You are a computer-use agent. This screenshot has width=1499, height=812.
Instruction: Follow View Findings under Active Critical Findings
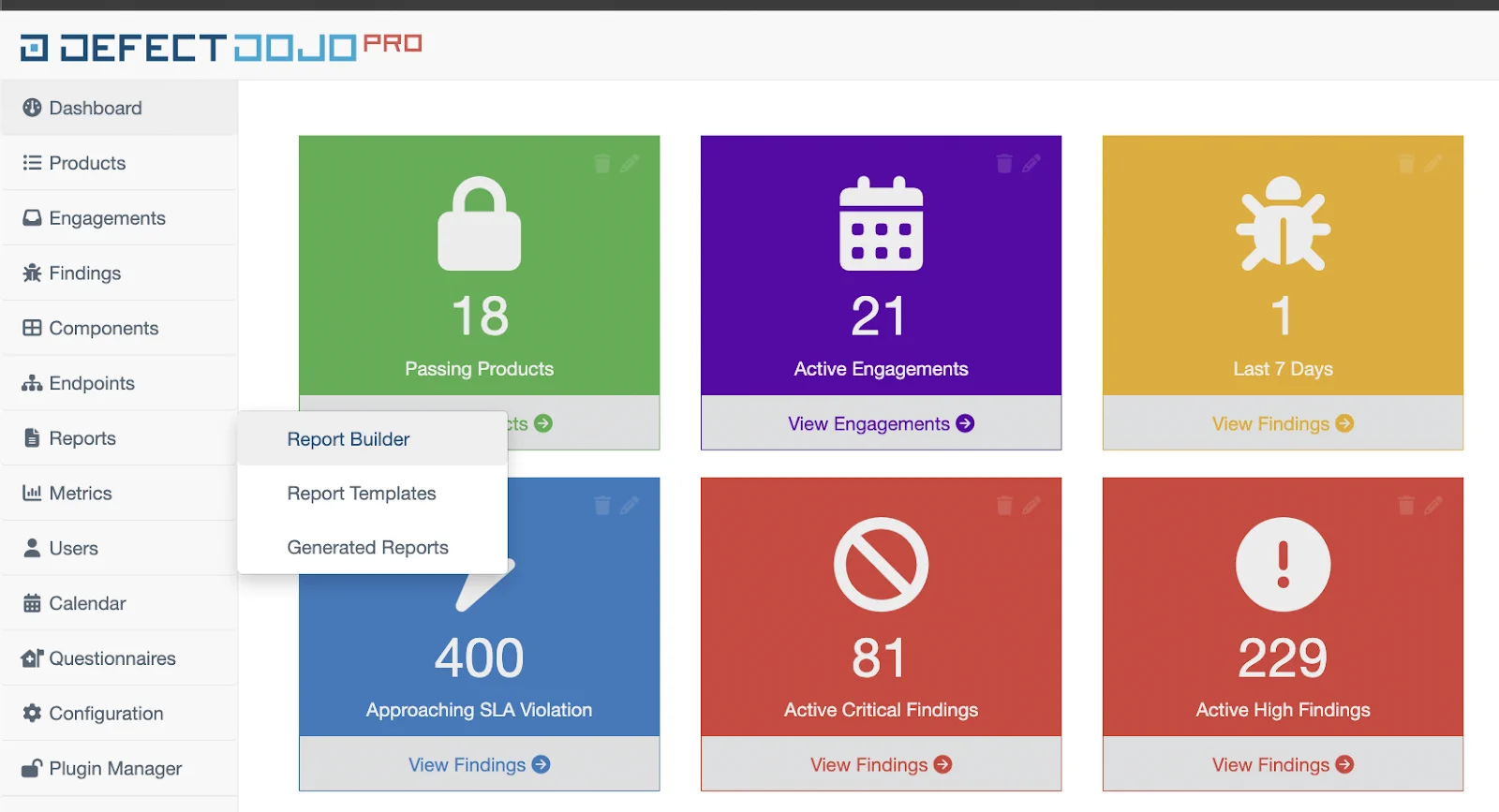tap(881, 765)
